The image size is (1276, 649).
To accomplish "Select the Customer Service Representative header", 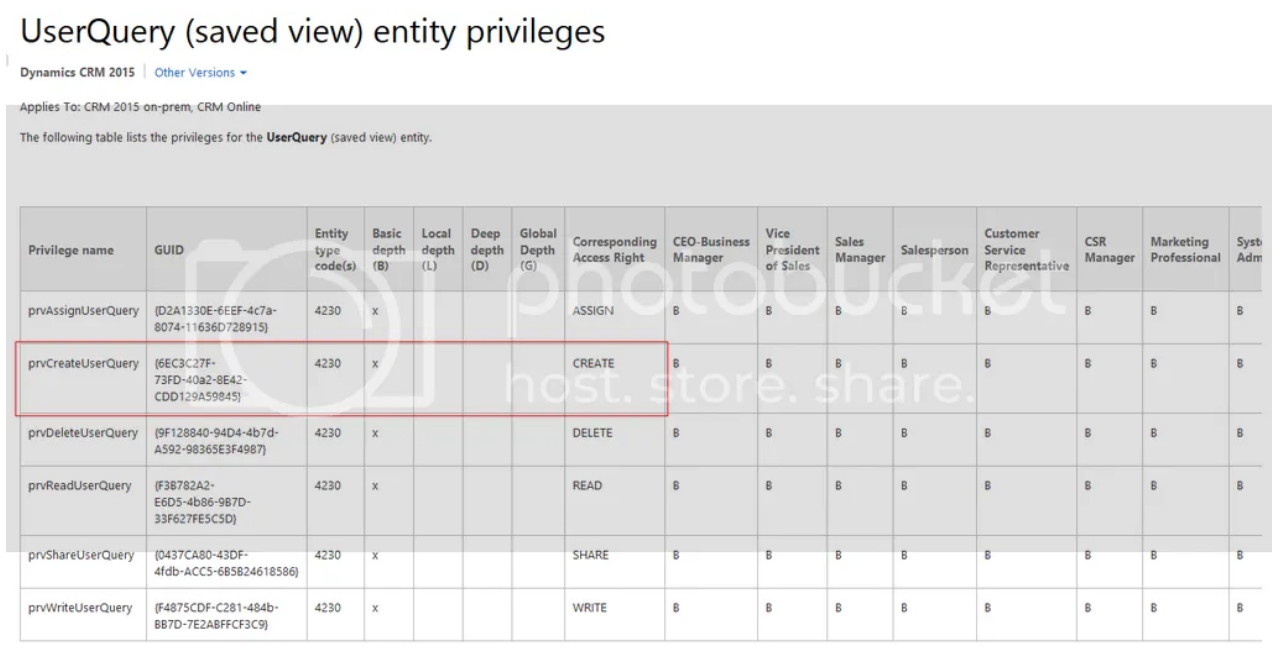I will click(1026, 250).
